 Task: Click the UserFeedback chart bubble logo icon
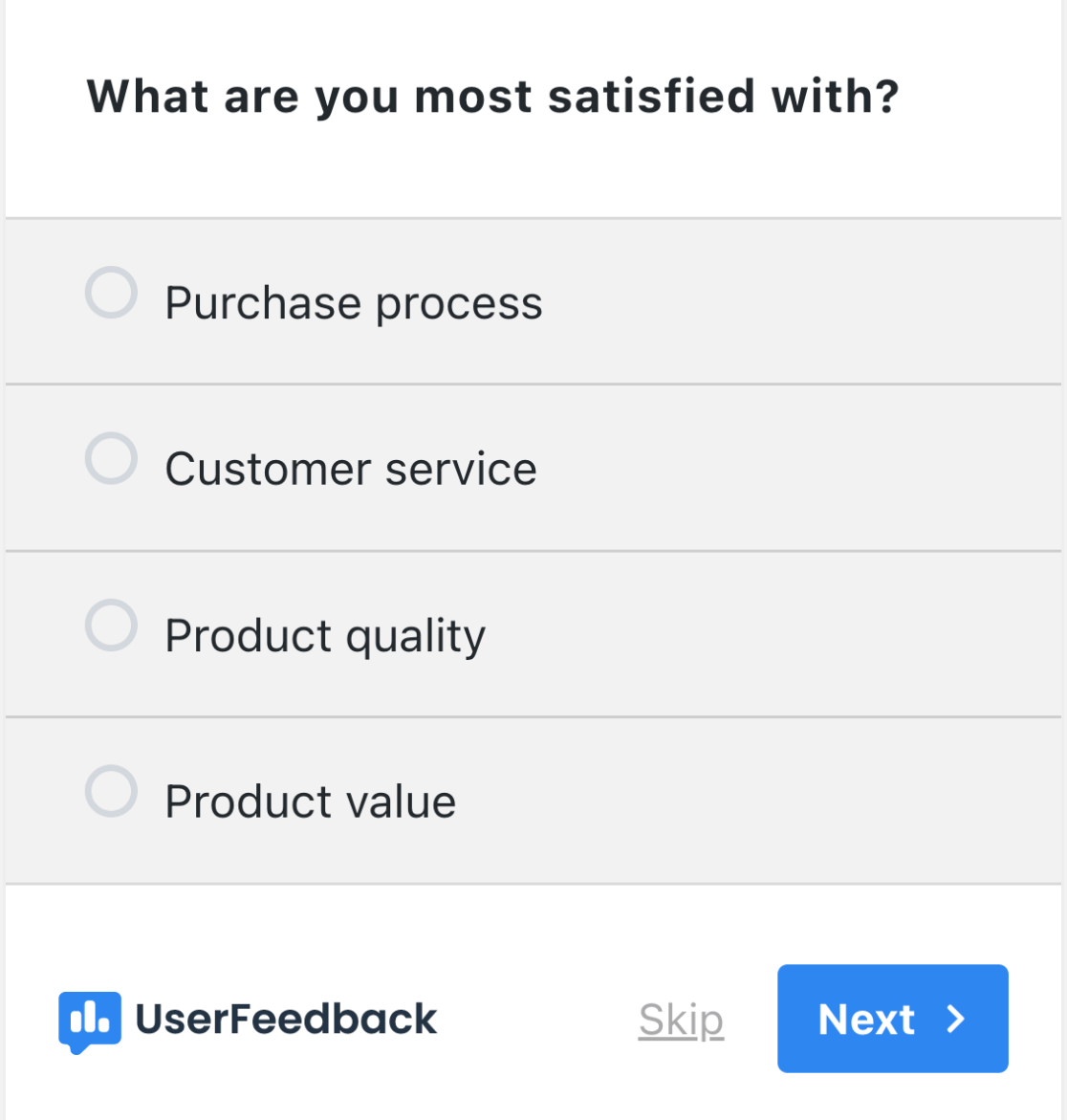90,1021
